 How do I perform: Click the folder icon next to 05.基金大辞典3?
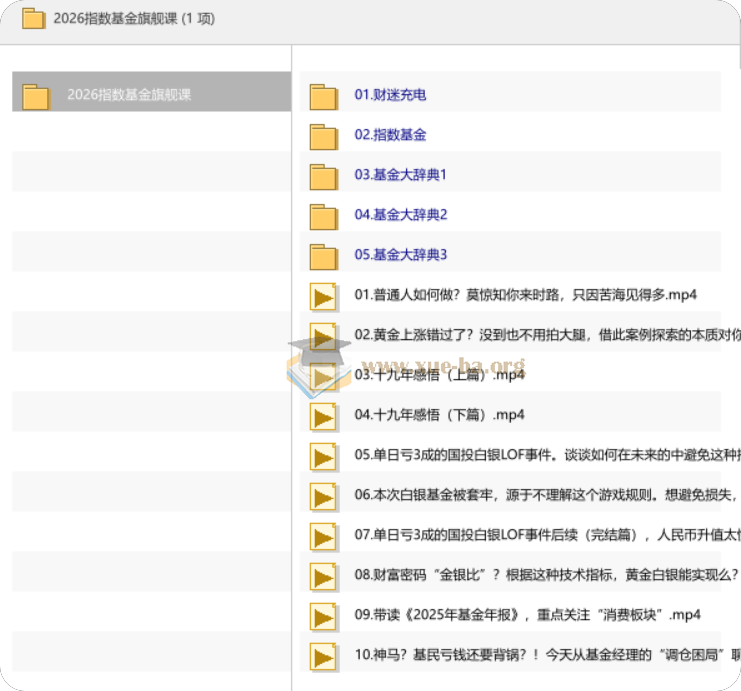pos(324,257)
